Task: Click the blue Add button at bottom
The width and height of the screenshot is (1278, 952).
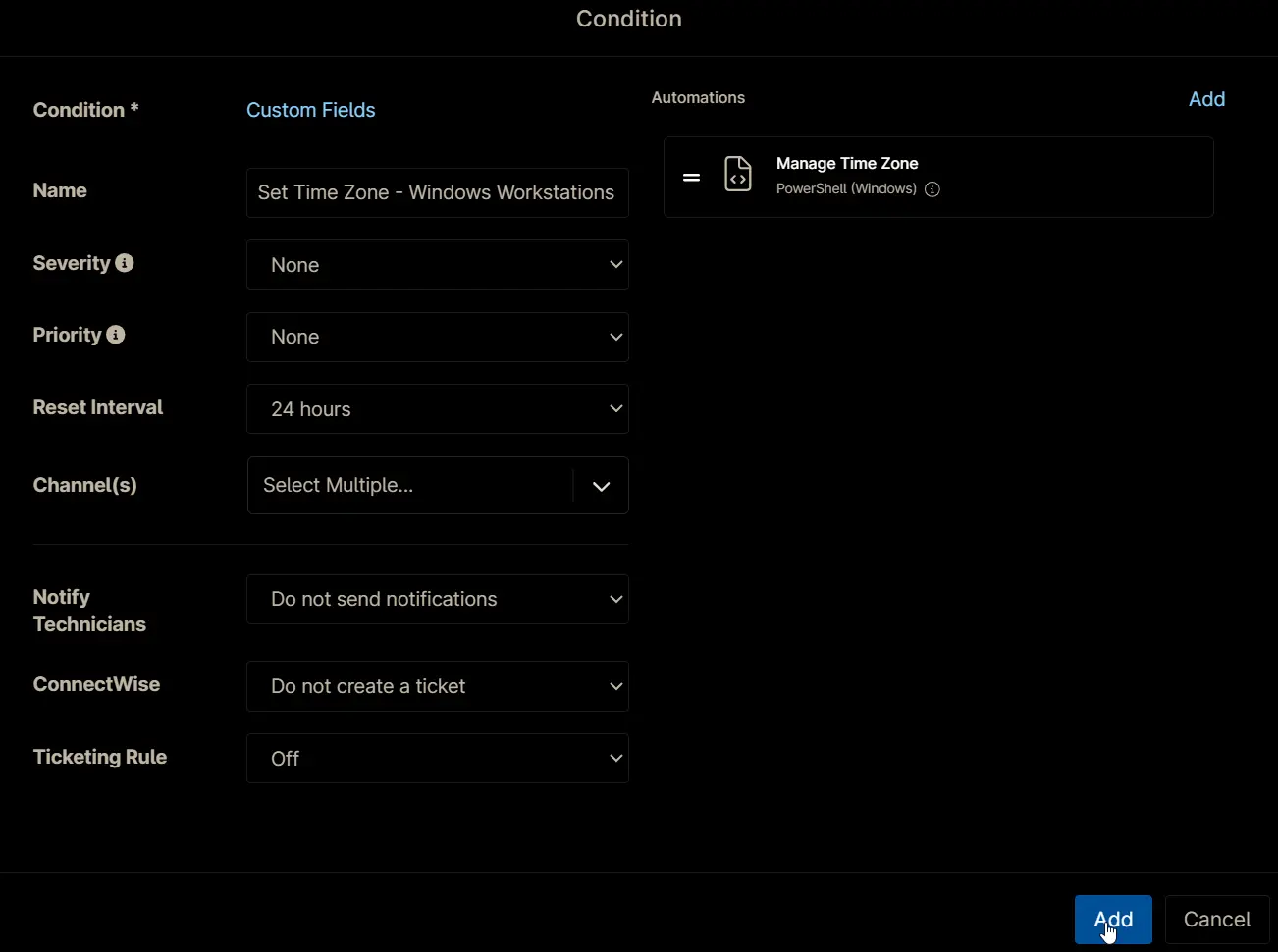Action: (x=1113, y=920)
